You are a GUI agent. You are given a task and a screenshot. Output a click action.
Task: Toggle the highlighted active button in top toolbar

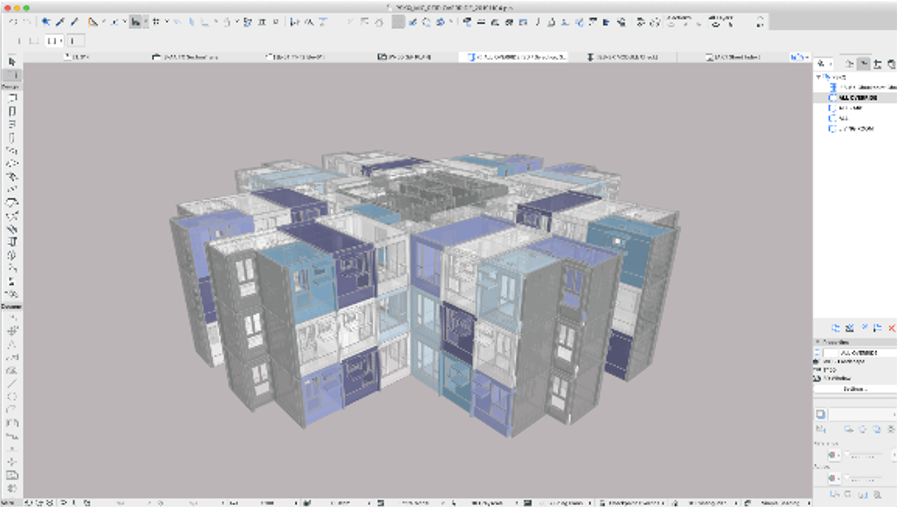(x=135, y=22)
